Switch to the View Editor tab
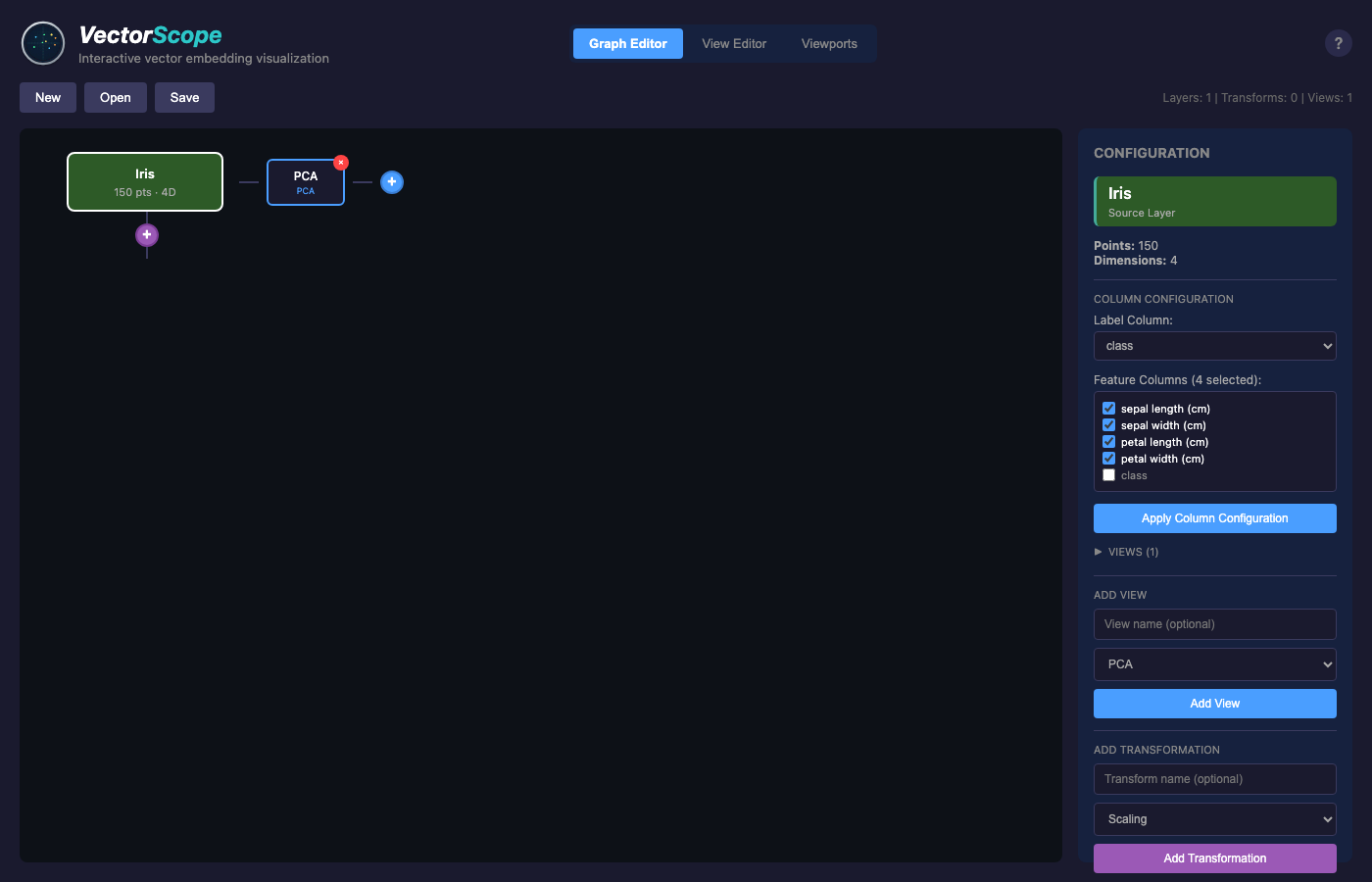This screenshot has width=1372, height=882. click(734, 44)
